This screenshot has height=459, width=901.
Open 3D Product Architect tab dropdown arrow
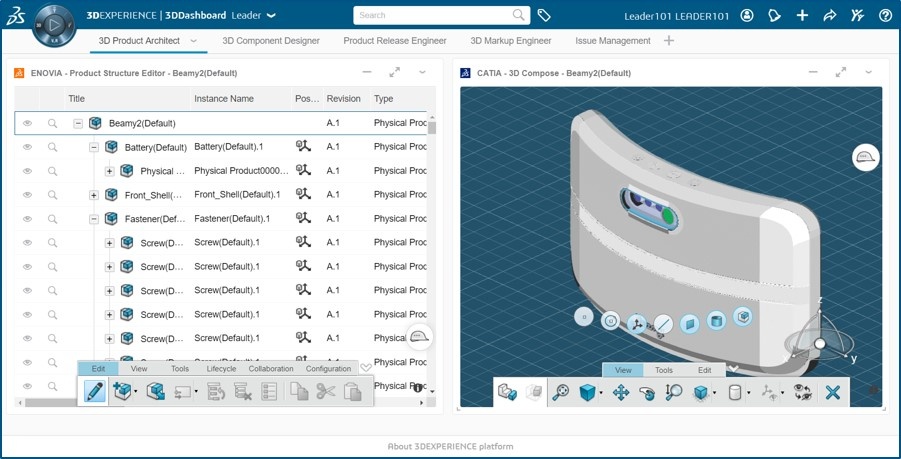click(193, 41)
